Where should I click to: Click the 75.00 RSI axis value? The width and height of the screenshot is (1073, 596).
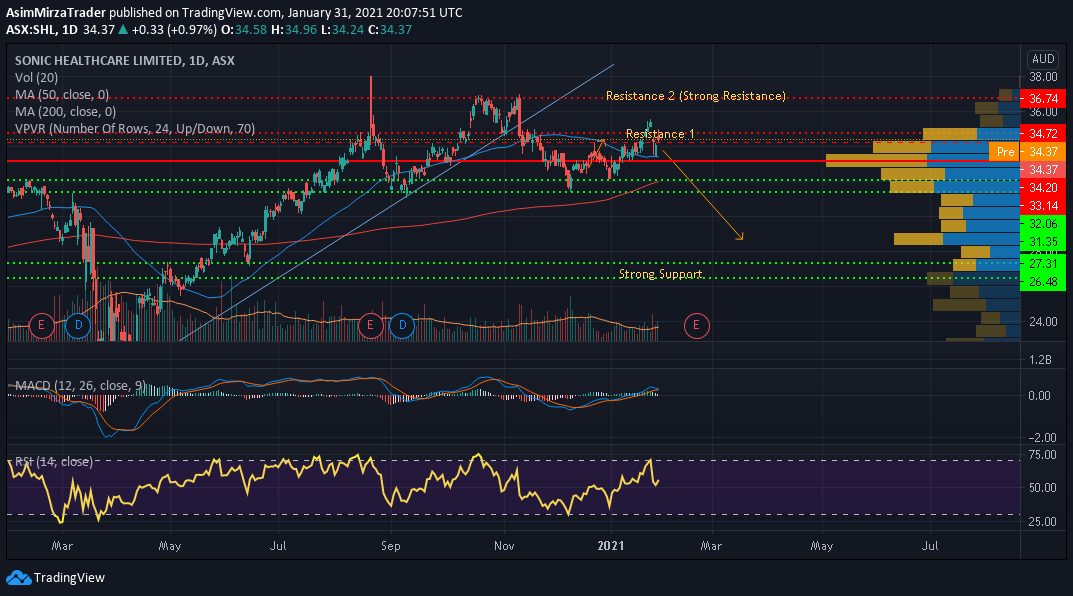1043,455
